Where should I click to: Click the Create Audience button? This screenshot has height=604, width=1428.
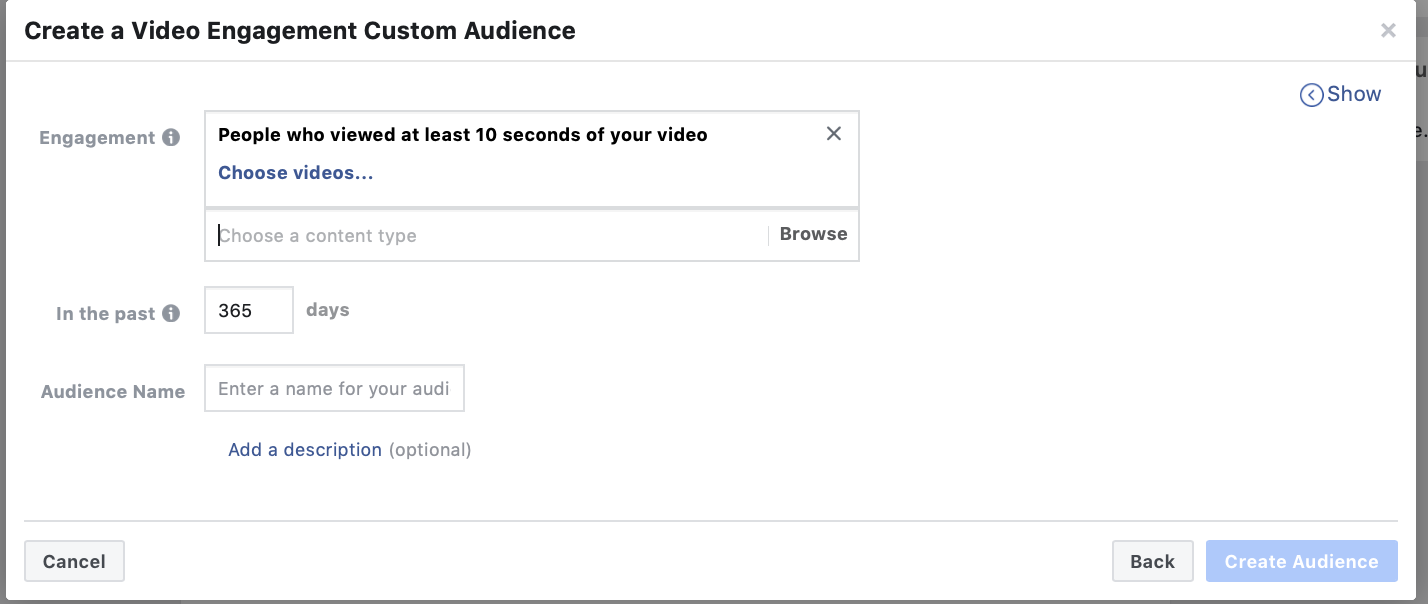[x=1301, y=562]
